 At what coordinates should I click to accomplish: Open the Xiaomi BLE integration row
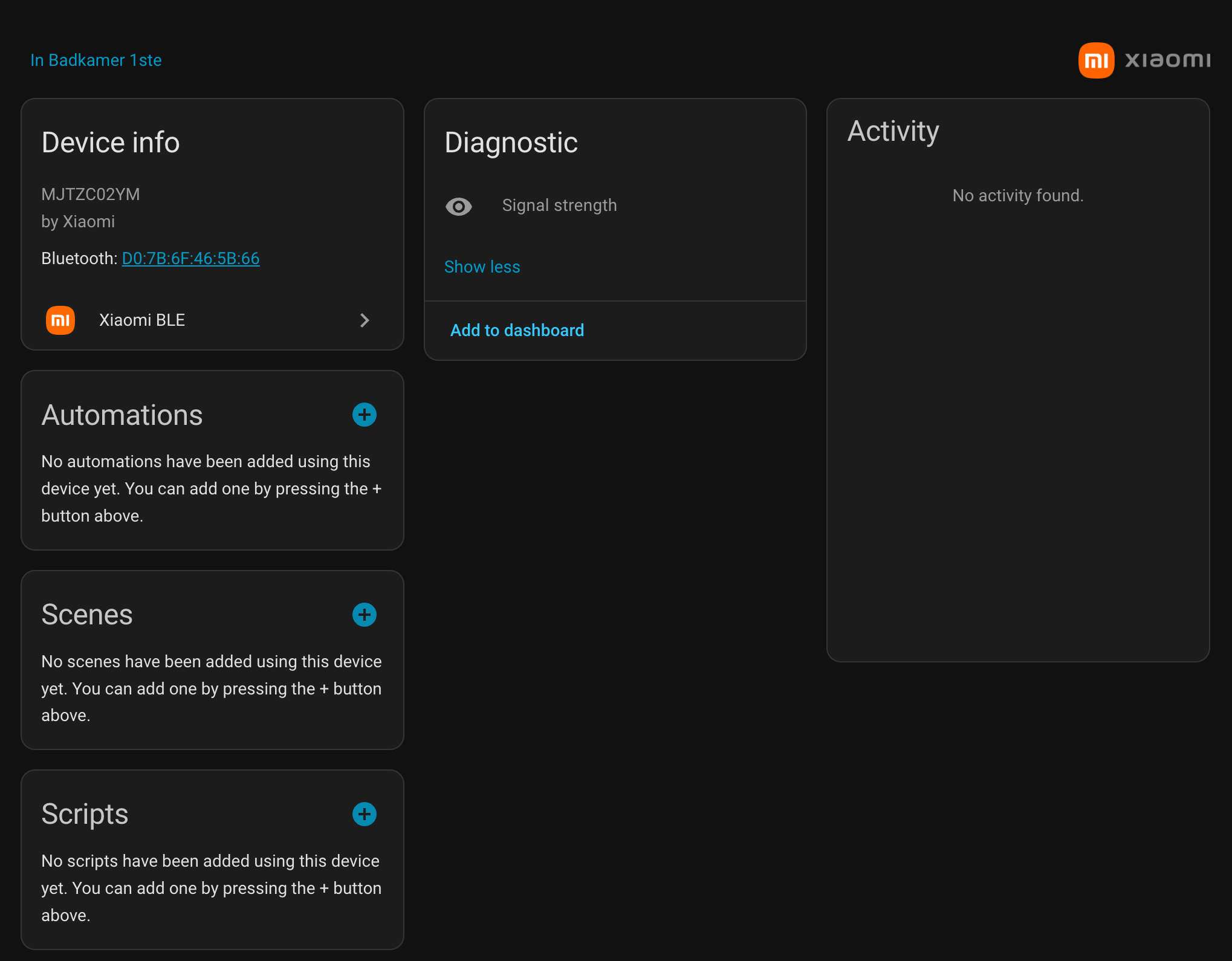point(142,320)
